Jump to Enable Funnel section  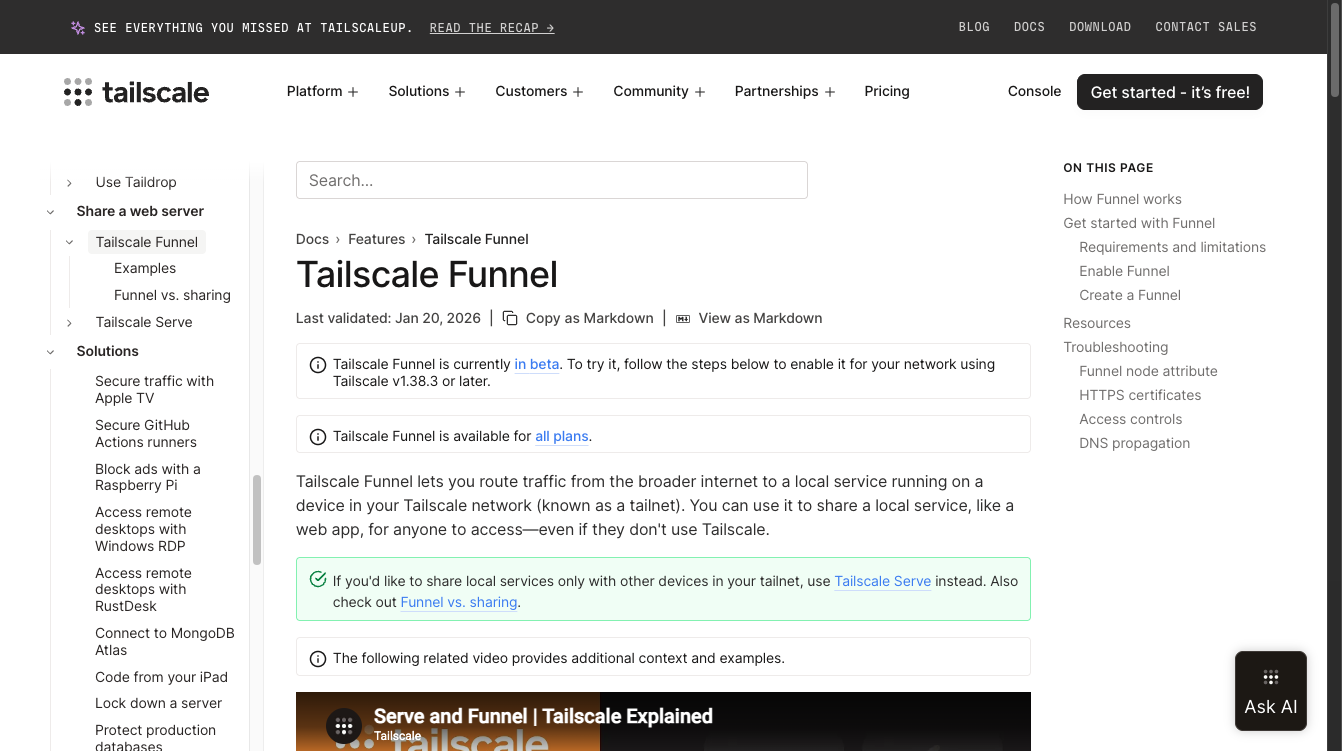click(x=1124, y=271)
